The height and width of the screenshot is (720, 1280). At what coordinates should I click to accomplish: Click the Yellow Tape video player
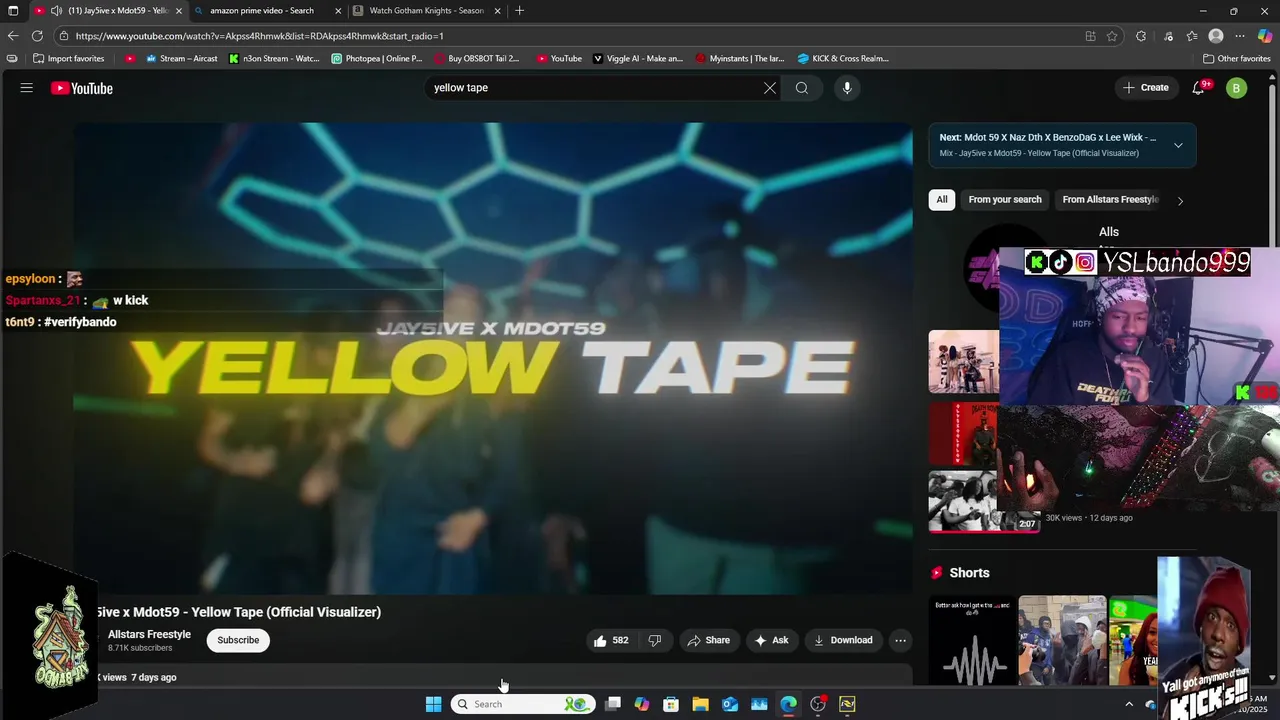(492, 358)
